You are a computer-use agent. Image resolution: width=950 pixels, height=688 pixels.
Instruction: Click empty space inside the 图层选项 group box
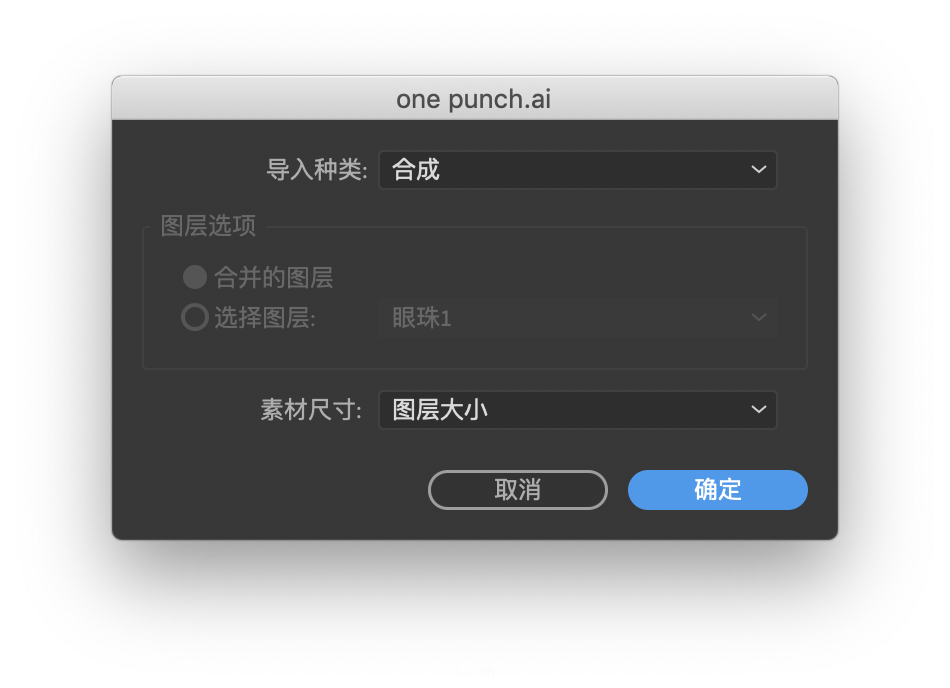click(545, 266)
